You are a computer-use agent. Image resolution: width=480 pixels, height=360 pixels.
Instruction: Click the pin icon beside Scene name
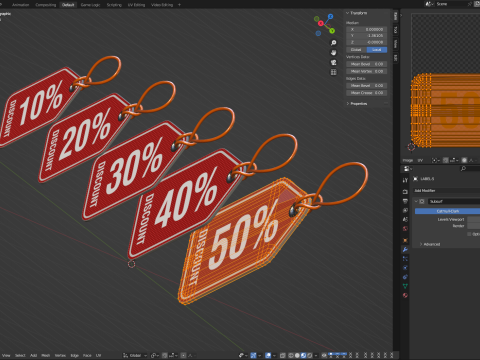pyautogui.click(x=470, y=4)
